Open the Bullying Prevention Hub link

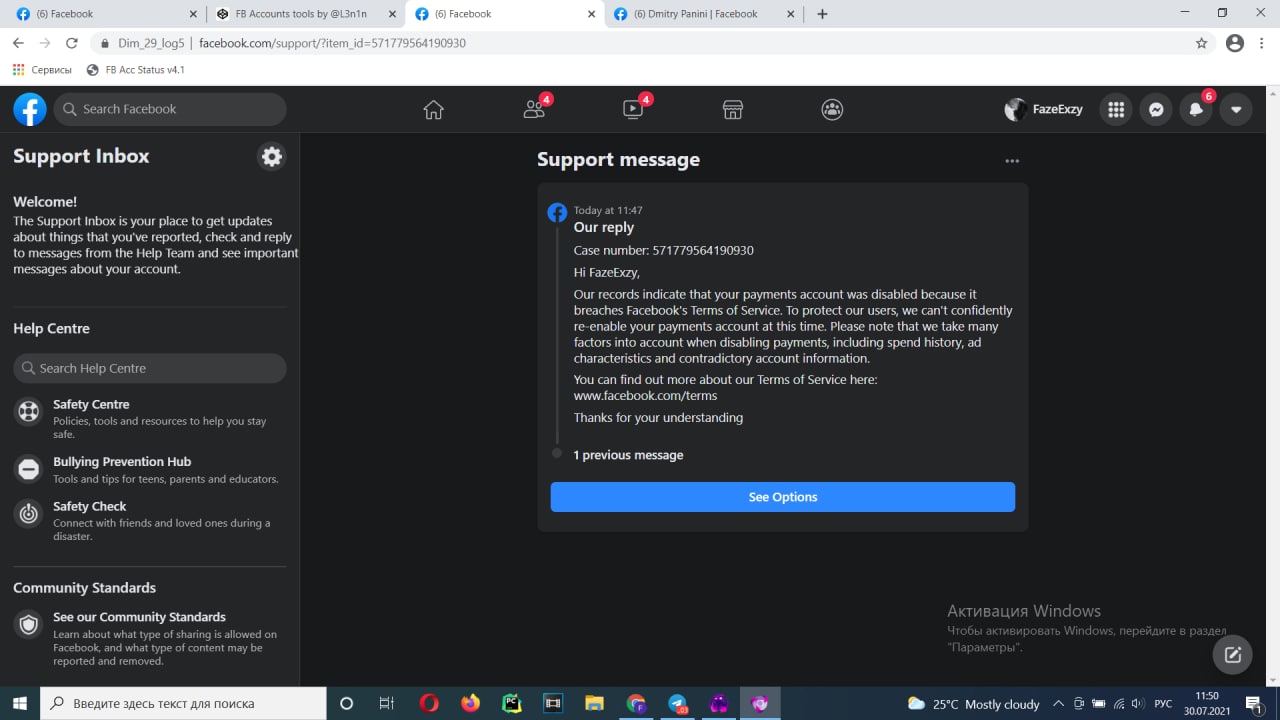[122, 461]
